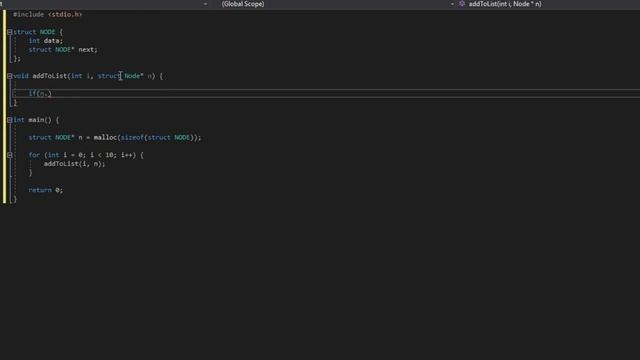Viewport: 640px width, 360px height.
Task: Collapse the void addToList function
Action: click(9, 76)
